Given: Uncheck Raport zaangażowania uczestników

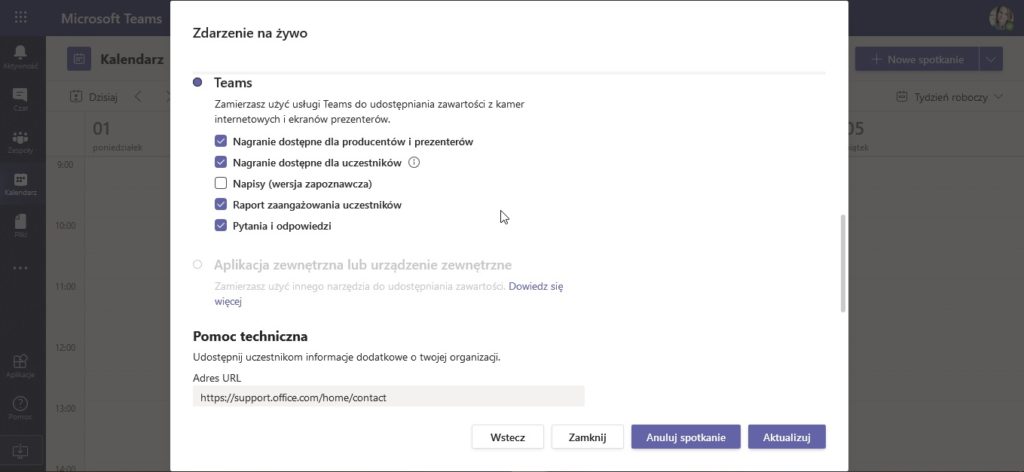Looking at the screenshot, I should pos(221,204).
